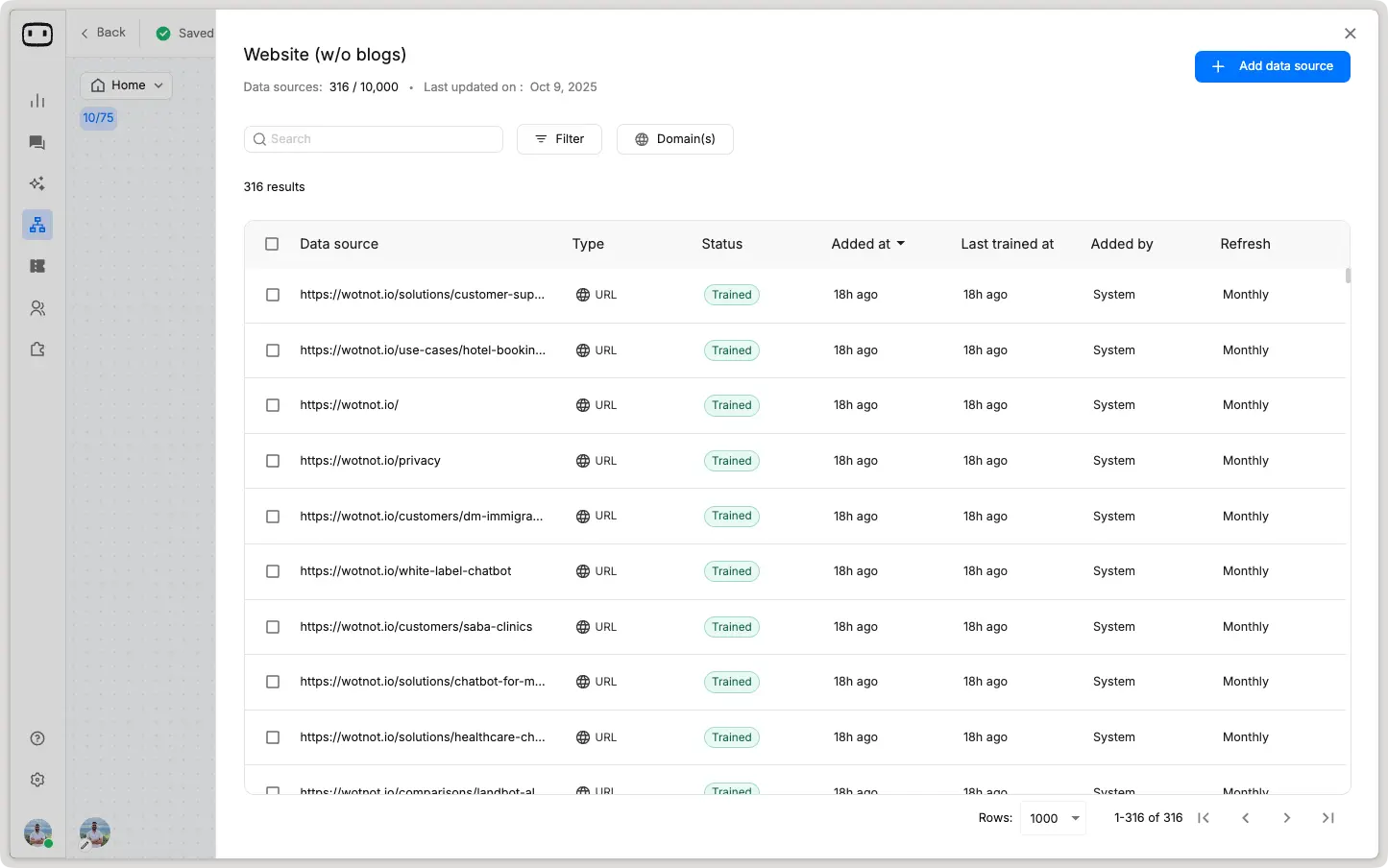Open the settings gear icon
Screen dimensions: 1388x868
click(37, 779)
